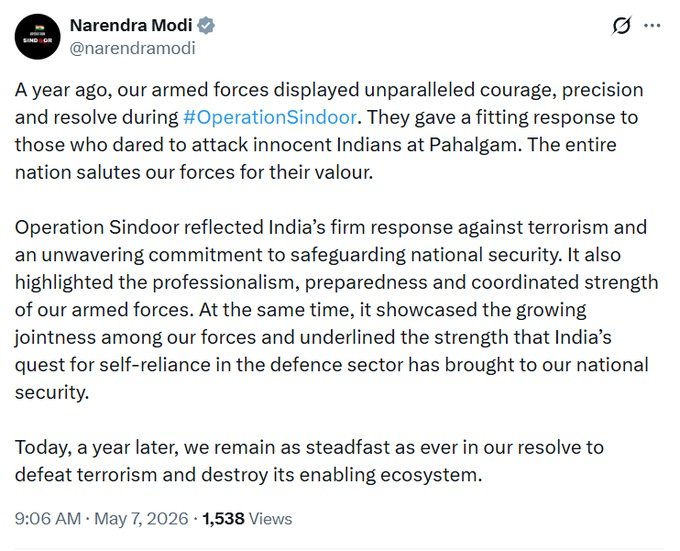Open the three-dot more options menu
Image resolution: width=680 pixels, height=551 pixels.
tap(652, 26)
